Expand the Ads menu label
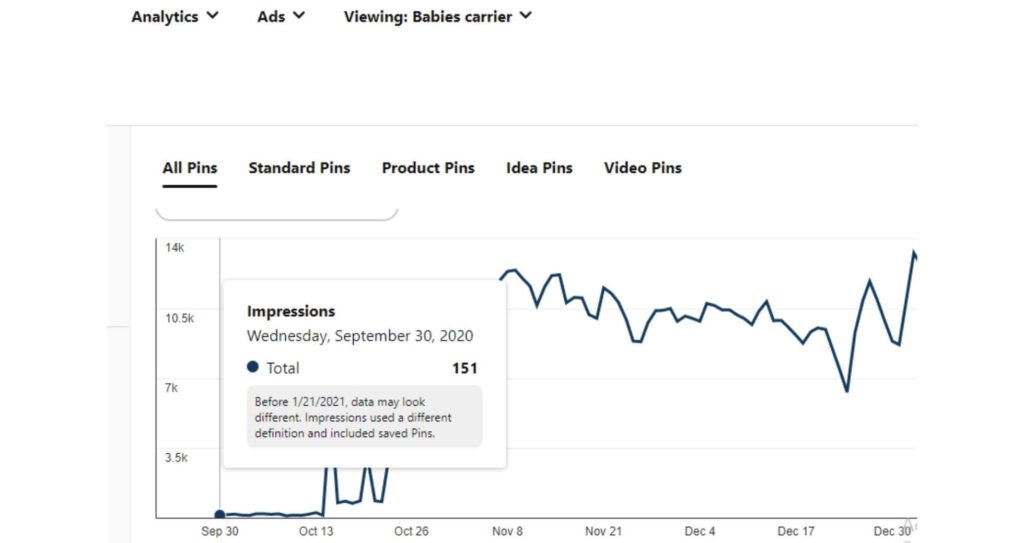Viewport: 1024px width, 543px height. point(271,17)
